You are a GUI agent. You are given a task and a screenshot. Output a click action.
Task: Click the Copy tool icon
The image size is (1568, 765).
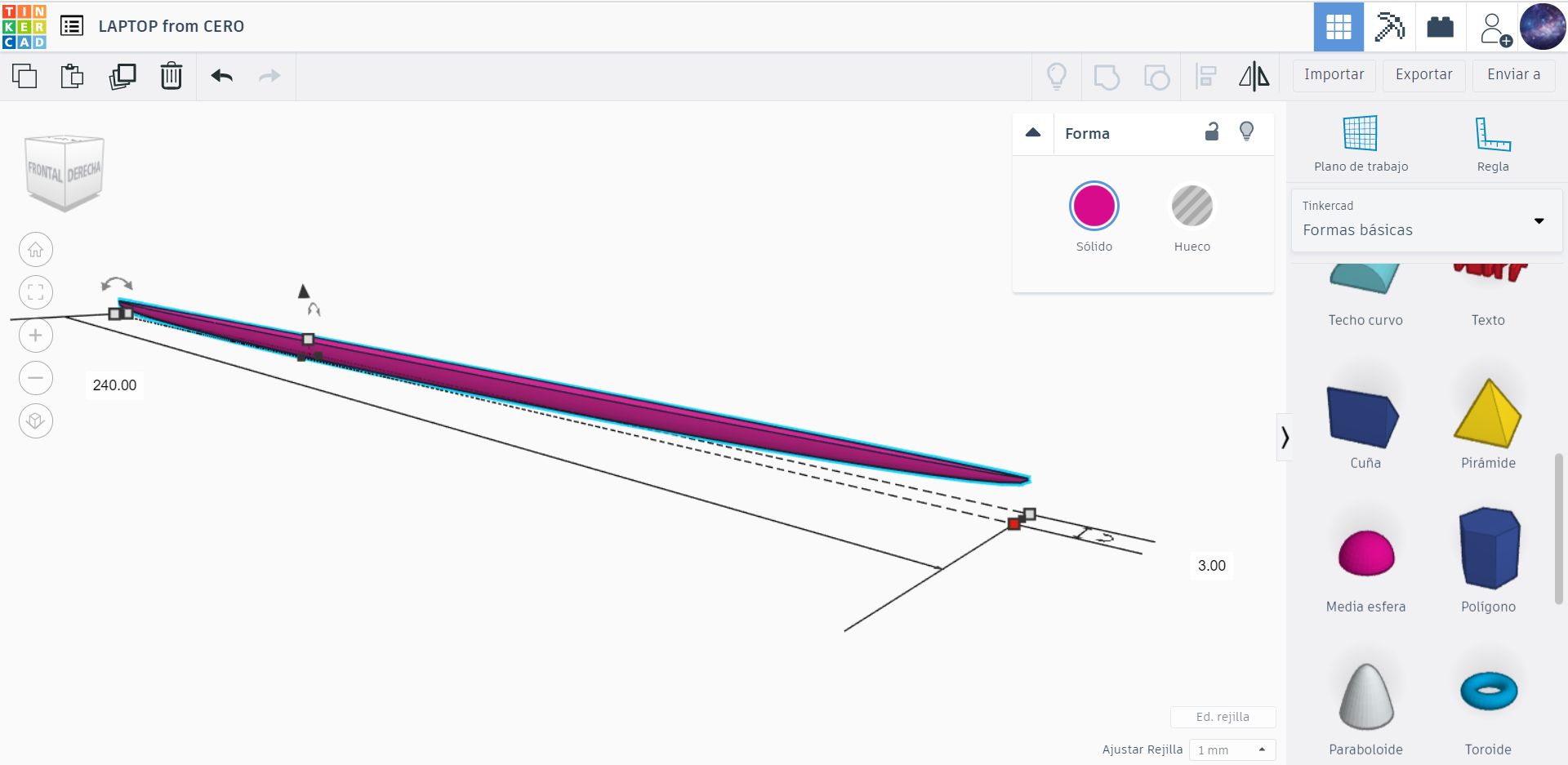click(24, 76)
